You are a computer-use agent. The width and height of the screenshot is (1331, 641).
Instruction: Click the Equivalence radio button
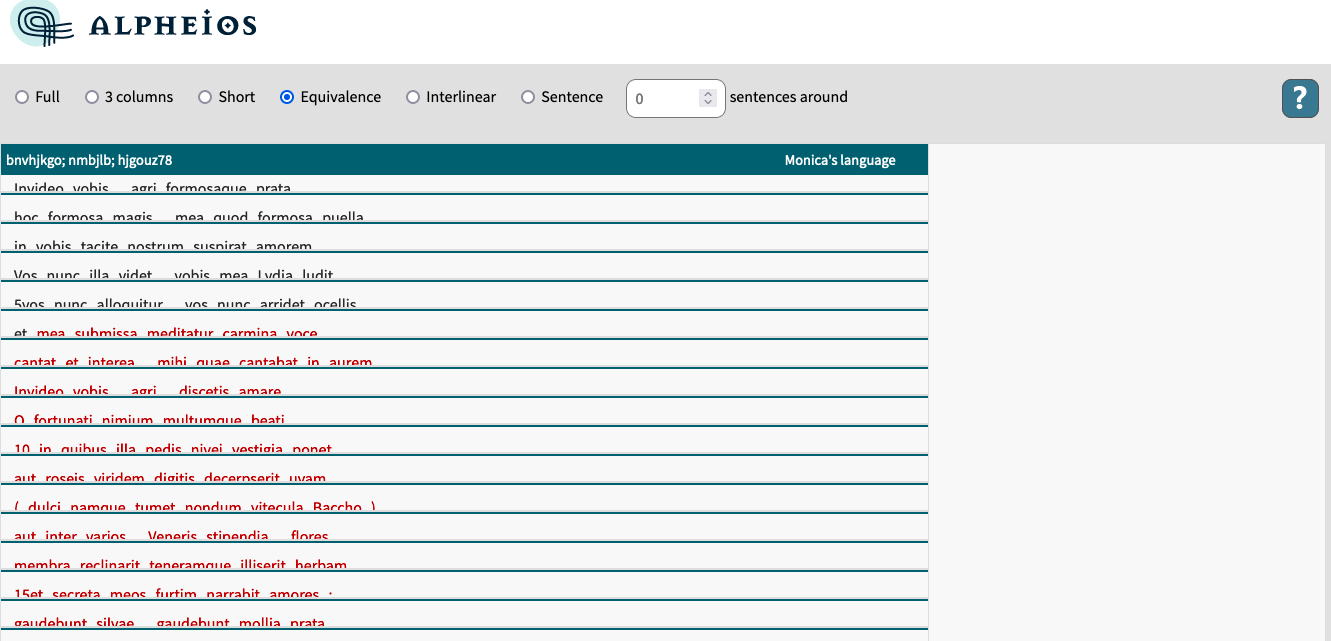287,97
